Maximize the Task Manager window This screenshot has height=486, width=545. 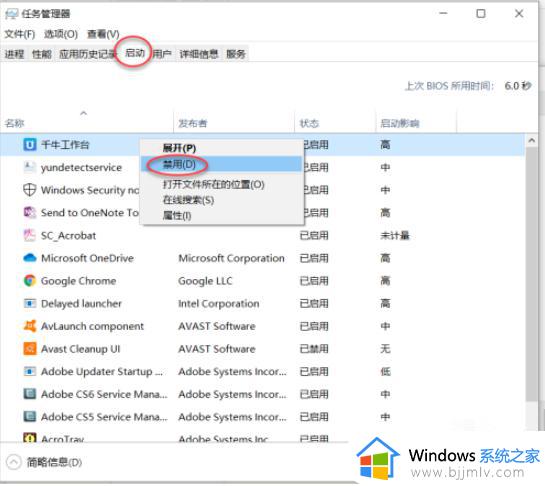tap(481, 14)
